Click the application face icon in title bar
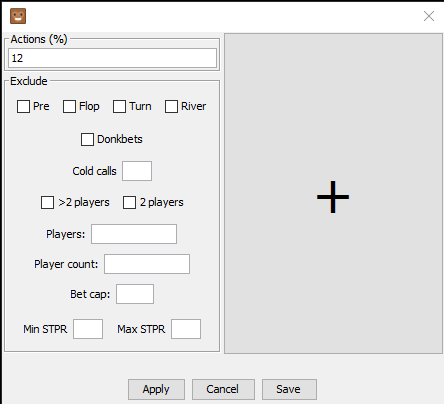The image size is (444, 404). tap(18, 16)
